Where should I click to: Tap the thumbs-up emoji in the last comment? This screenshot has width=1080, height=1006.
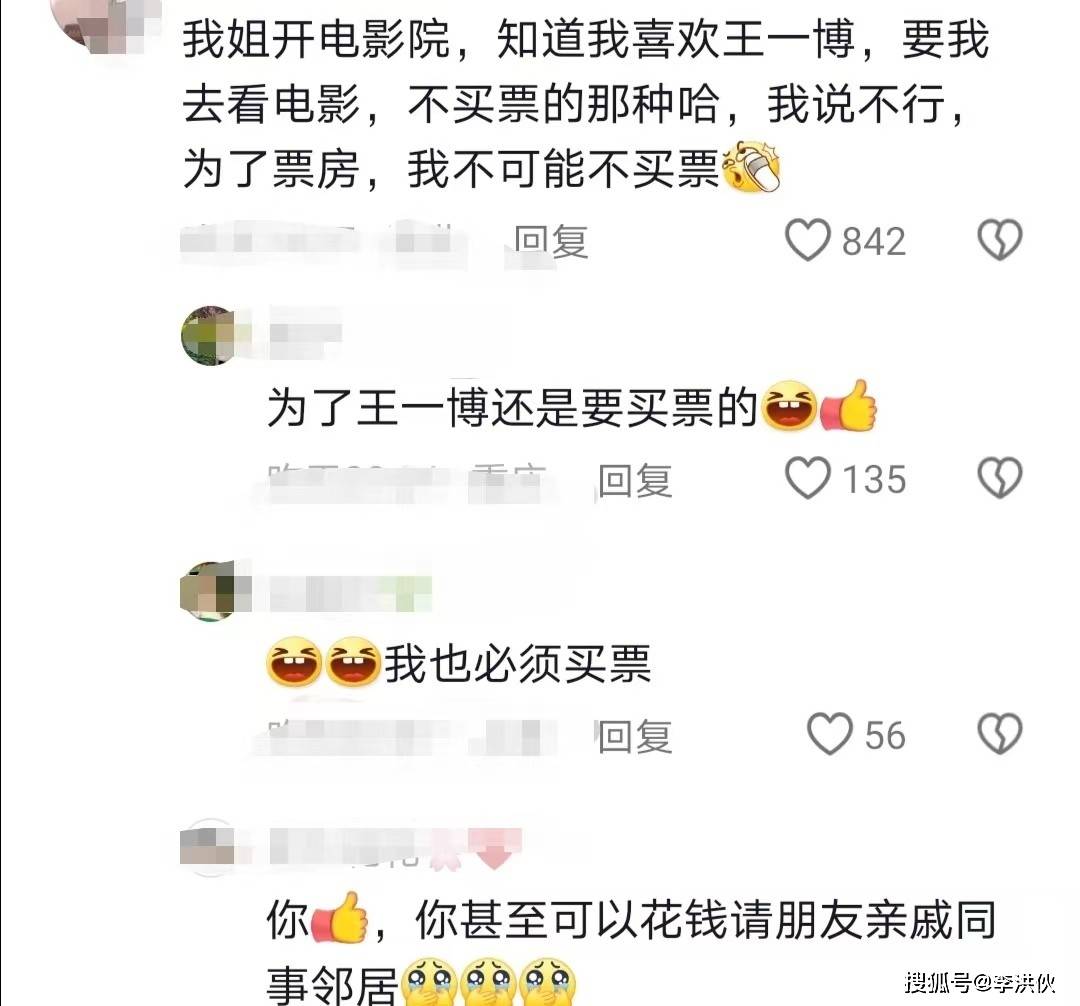click(x=339, y=917)
